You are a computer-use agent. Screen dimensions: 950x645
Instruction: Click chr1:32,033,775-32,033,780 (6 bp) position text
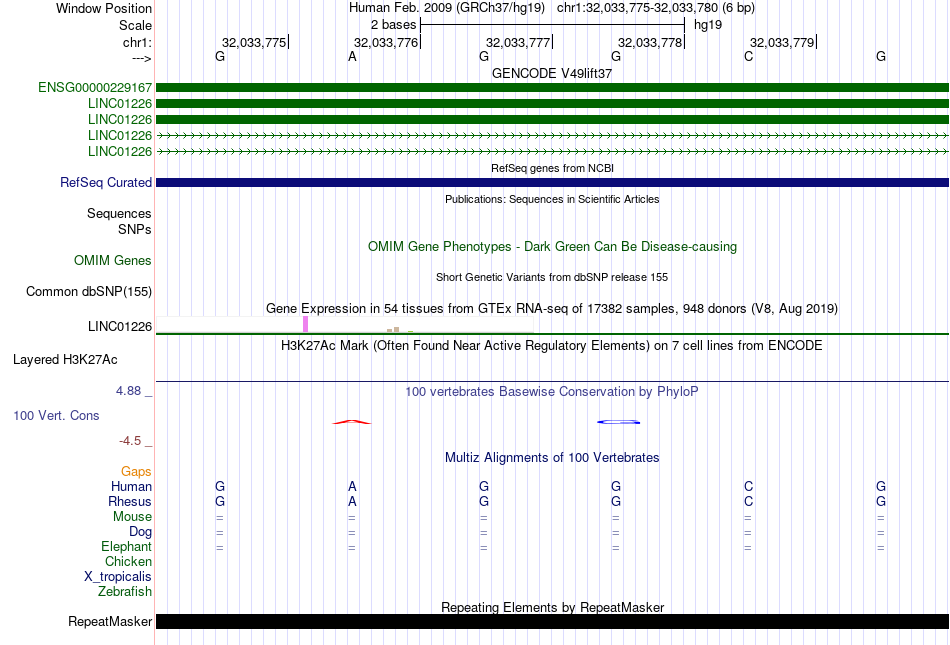(x=656, y=8)
